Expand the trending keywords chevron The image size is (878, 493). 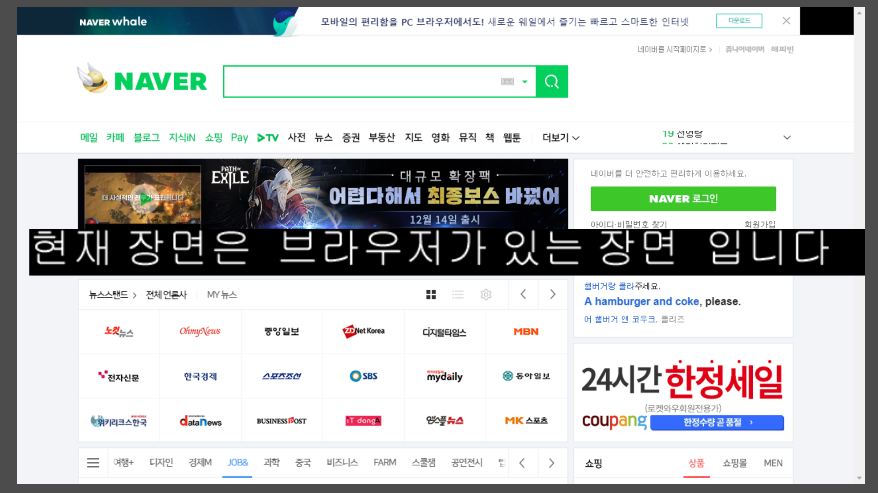pyautogui.click(x=787, y=137)
